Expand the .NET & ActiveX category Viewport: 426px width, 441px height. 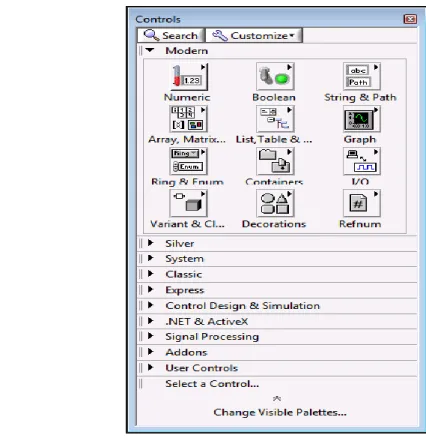[151, 321]
